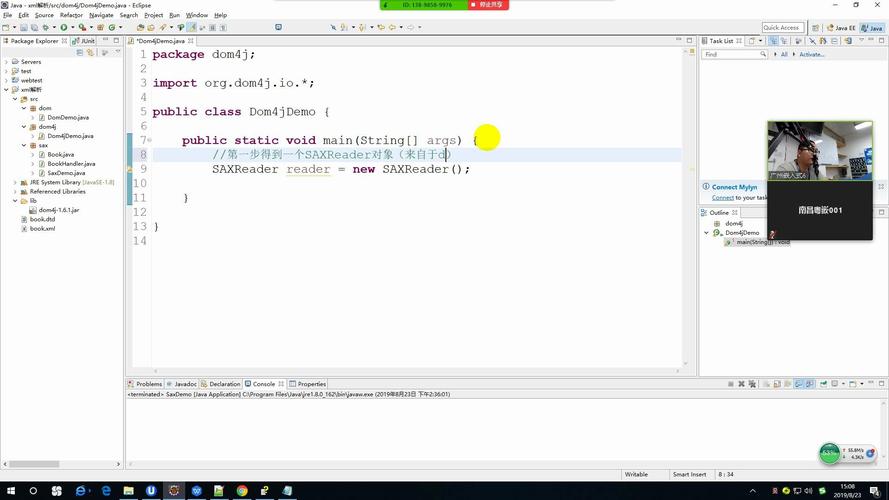Click the Debug bug icon in toolbar
The height and width of the screenshot is (500, 889).
pos(45,27)
